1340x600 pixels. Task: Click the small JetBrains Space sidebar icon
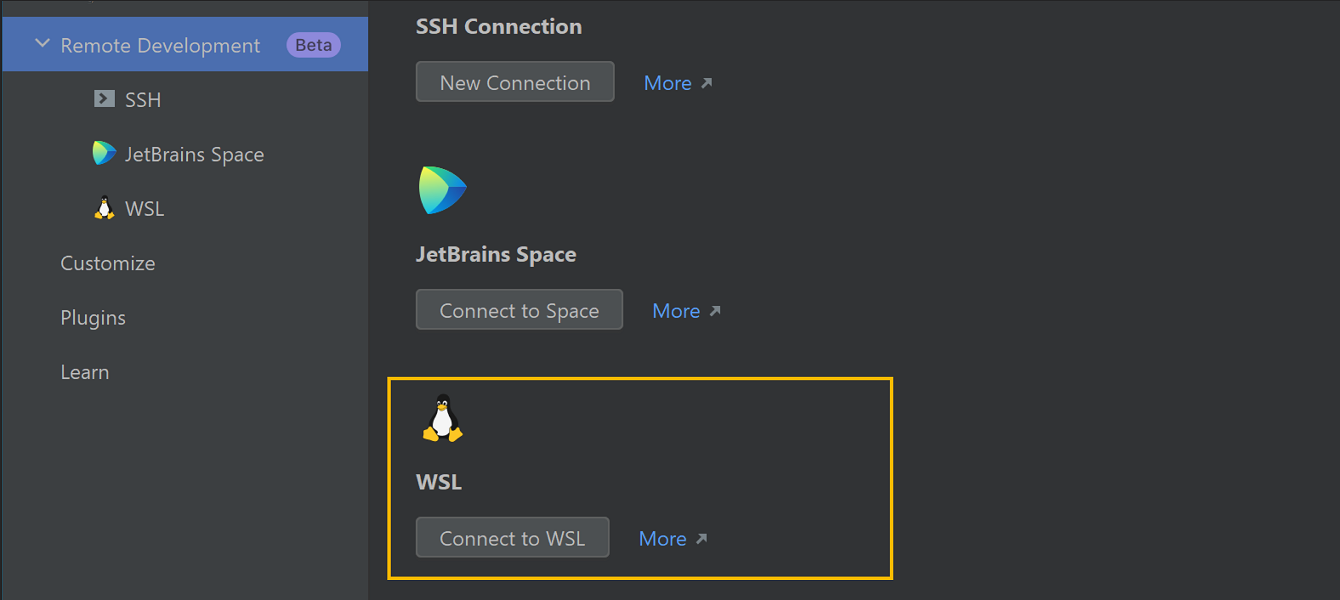(104, 154)
